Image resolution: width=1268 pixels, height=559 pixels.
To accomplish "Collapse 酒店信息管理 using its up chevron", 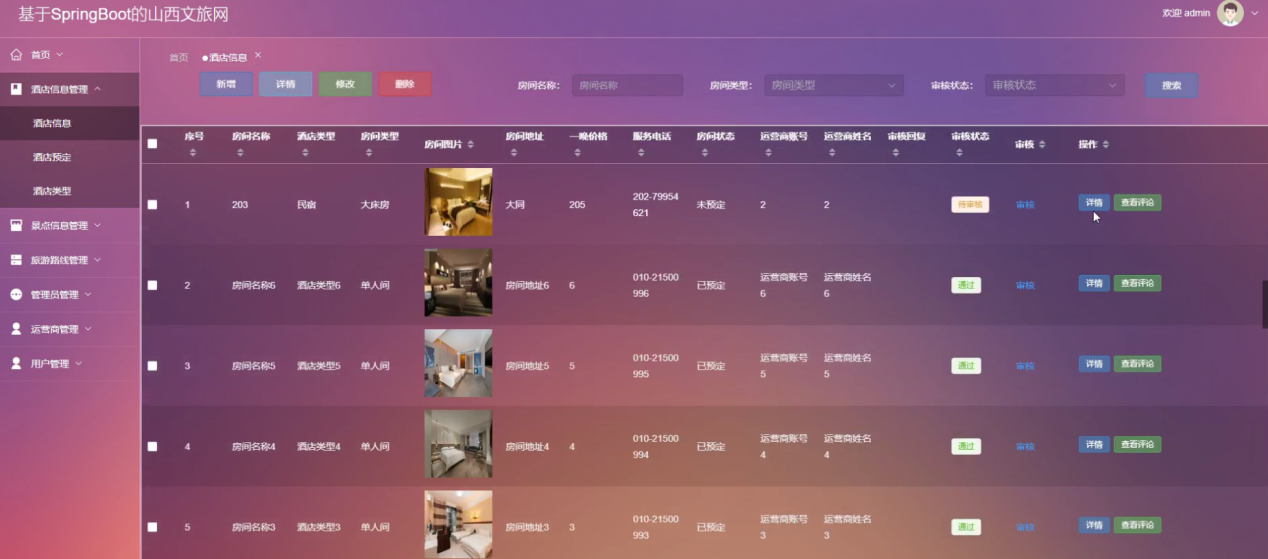I will (x=98, y=89).
